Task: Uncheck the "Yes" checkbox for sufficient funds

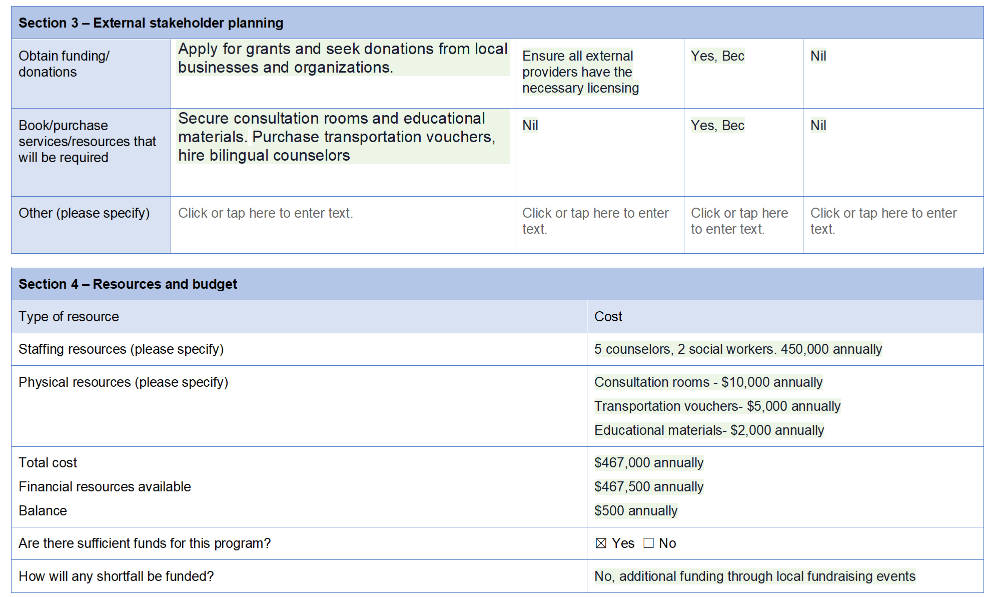Action: point(600,543)
